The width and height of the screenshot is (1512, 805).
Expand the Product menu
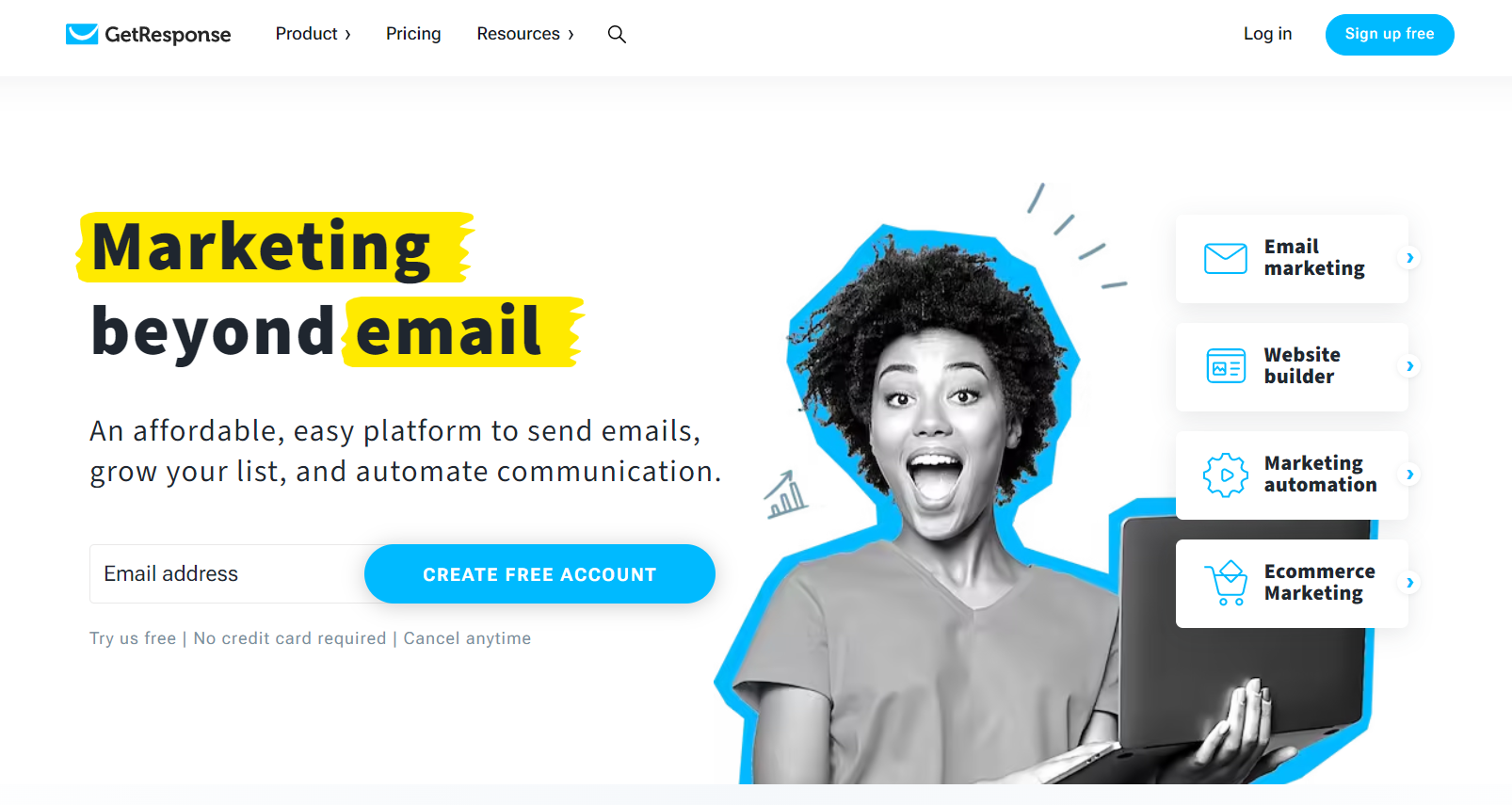pyautogui.click(x=313, y=34)
